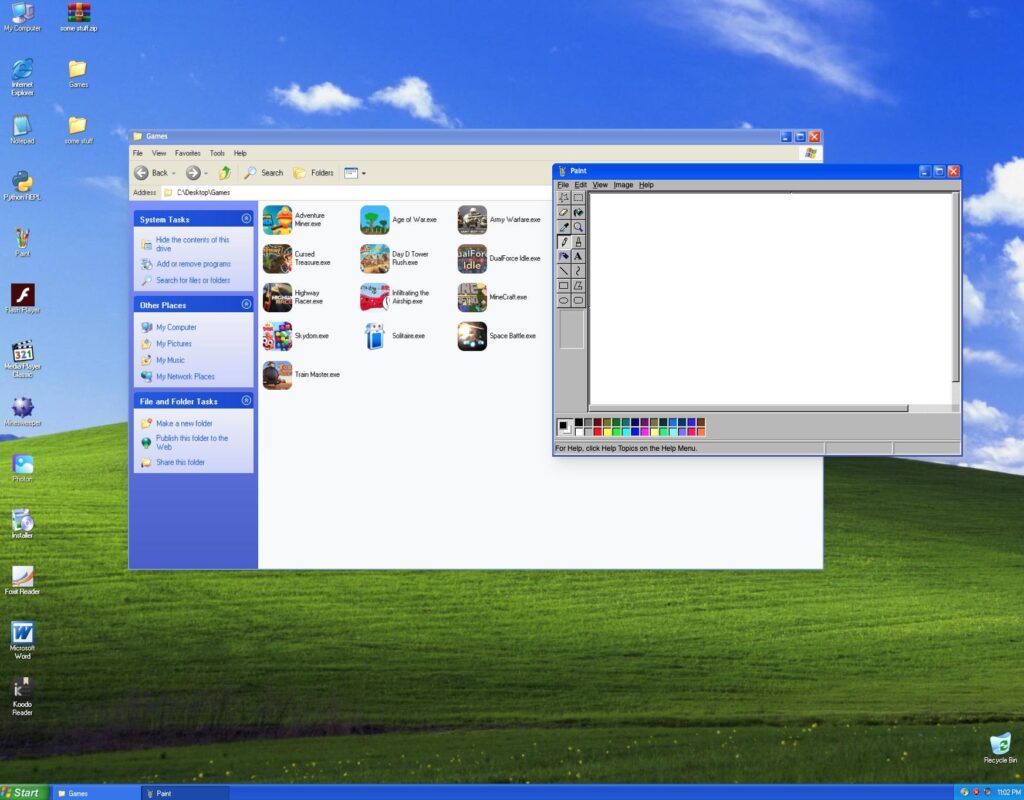
Task: Pick the yellow color swatch in palette
Action: [x=607, y=432]
